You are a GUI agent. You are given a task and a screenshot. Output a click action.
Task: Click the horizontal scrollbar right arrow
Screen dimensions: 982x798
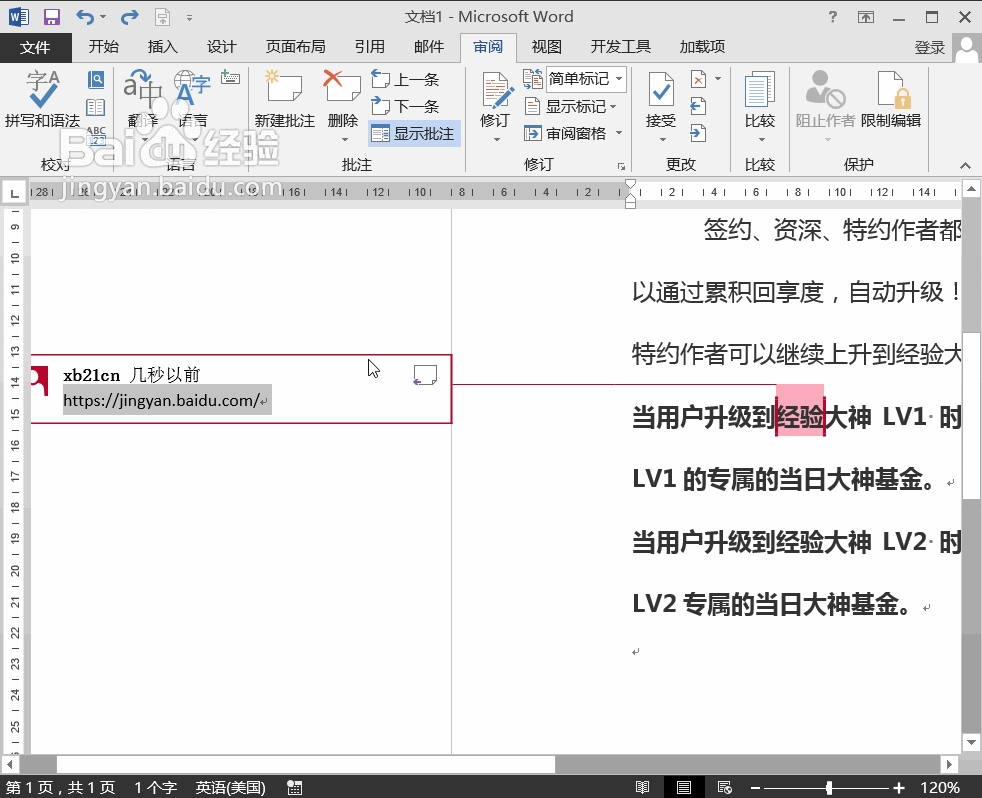(x=949, y=764)
